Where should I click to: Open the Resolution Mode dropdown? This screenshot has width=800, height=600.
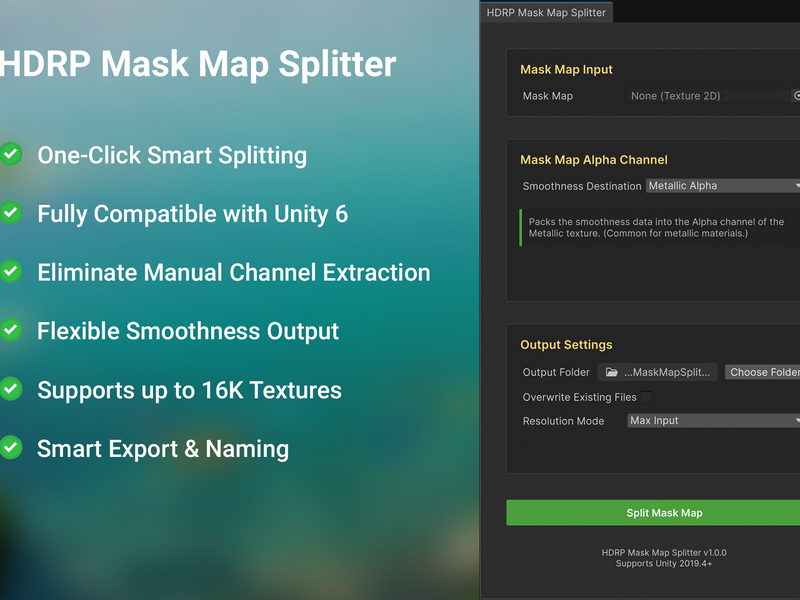[713, 420]
